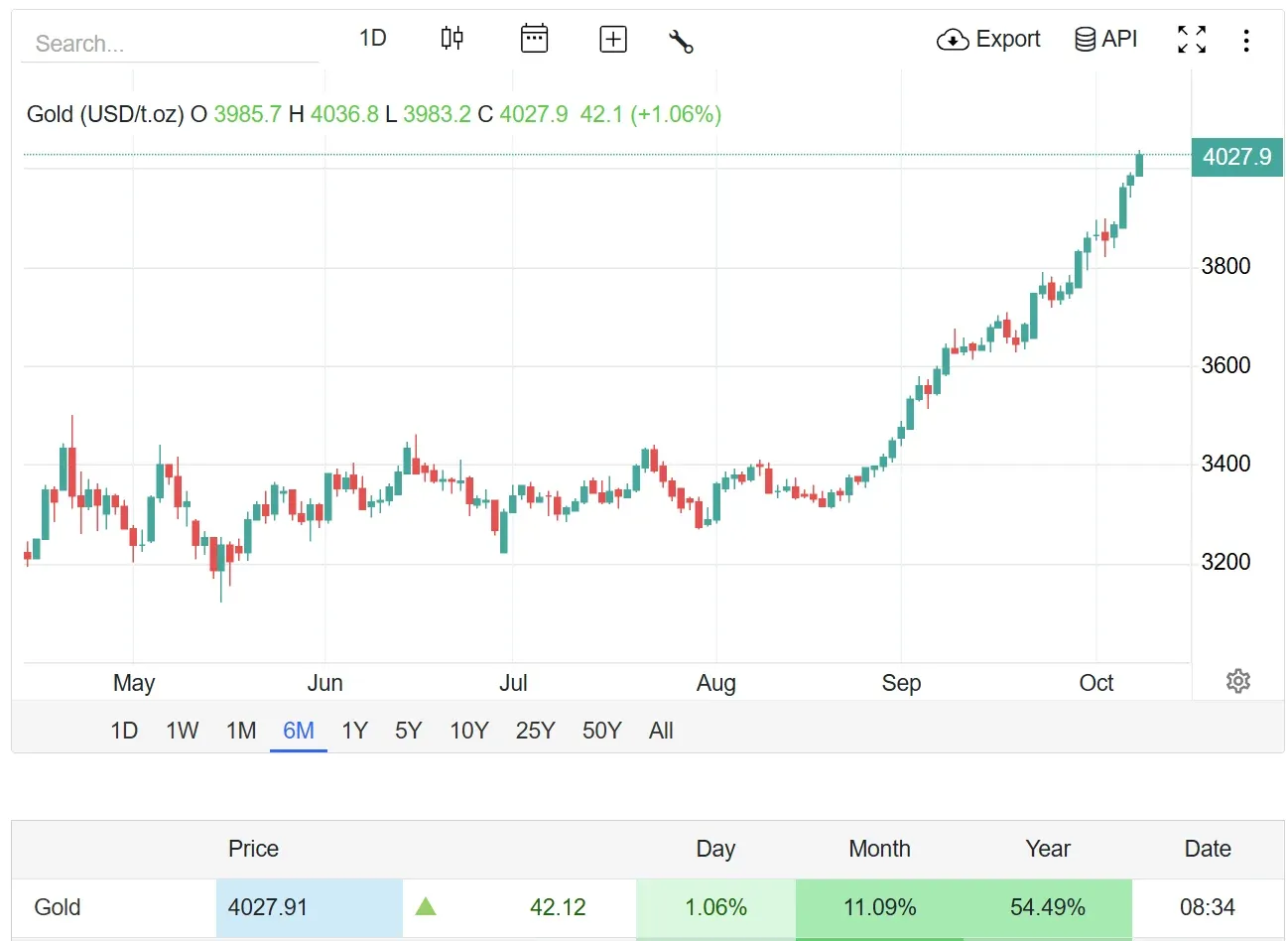Click the Search input field
Viewport: 1288px width, 941px height.
[x=169, y=44]
